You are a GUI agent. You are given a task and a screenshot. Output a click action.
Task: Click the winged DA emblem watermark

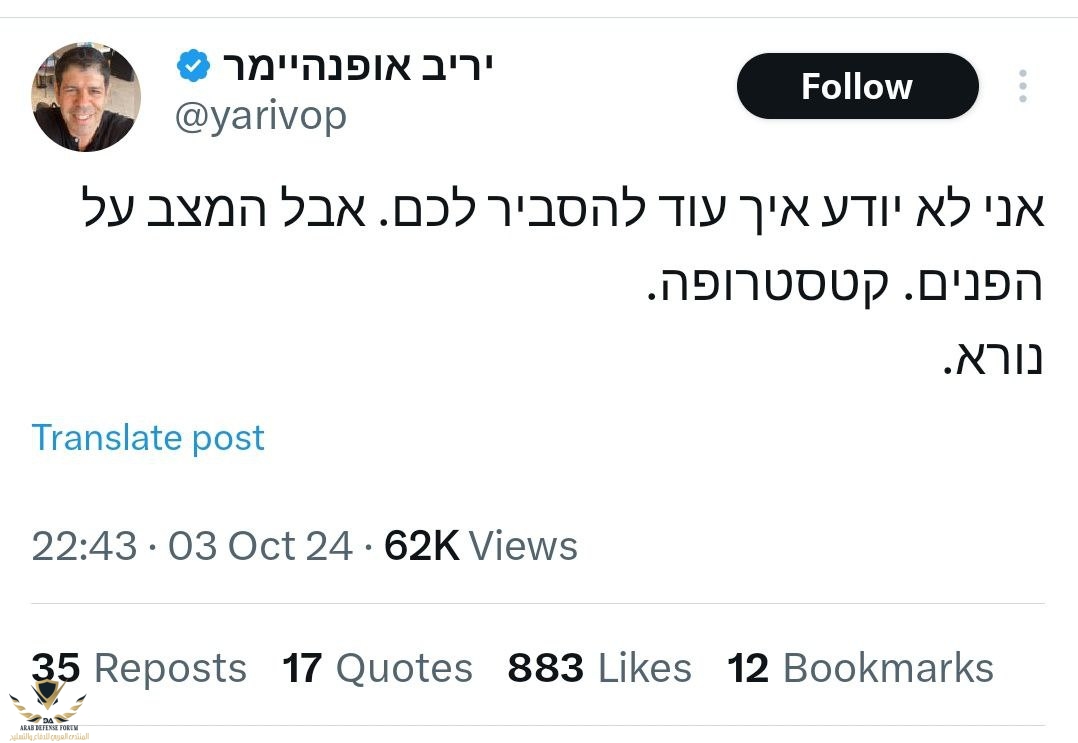point(47,702)
